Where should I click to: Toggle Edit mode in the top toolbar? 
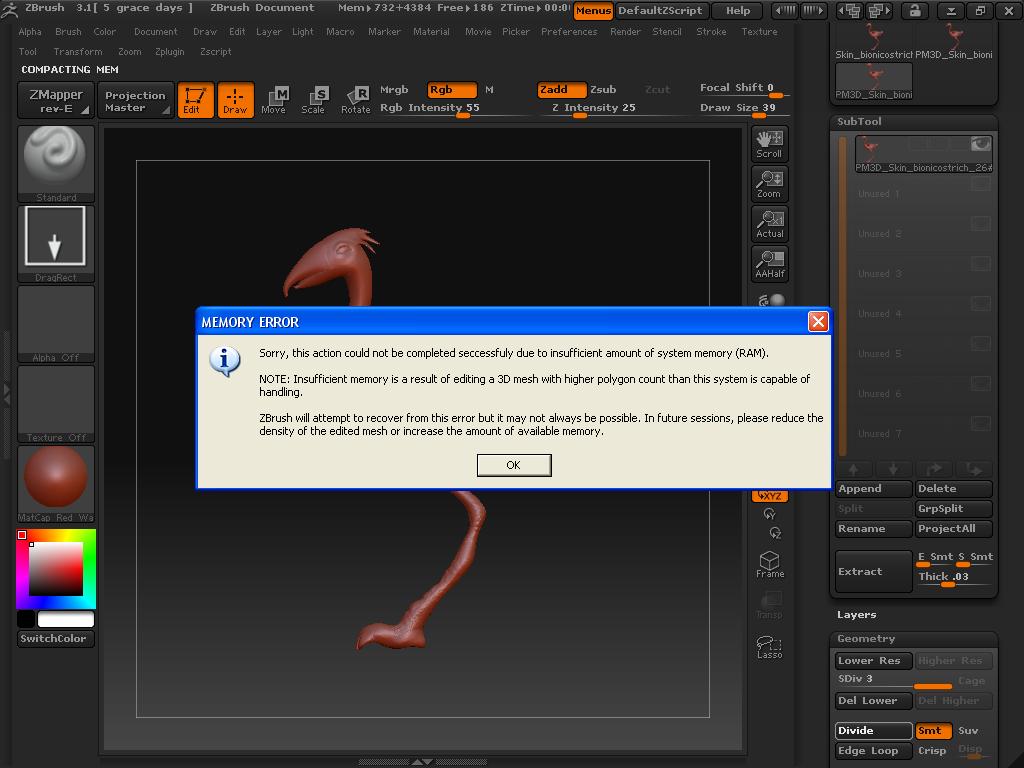[x=196, y=100]
